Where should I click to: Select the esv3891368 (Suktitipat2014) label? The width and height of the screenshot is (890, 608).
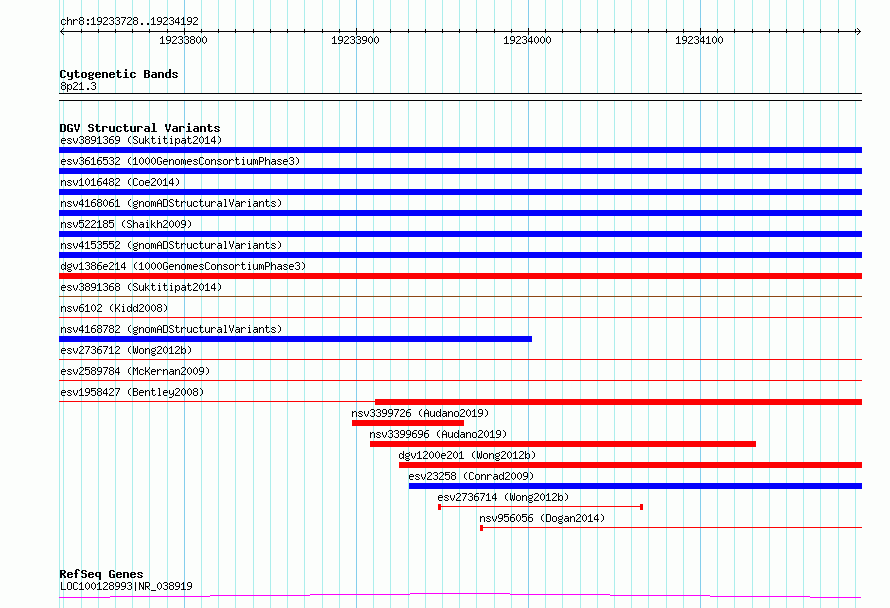point(141,287)
